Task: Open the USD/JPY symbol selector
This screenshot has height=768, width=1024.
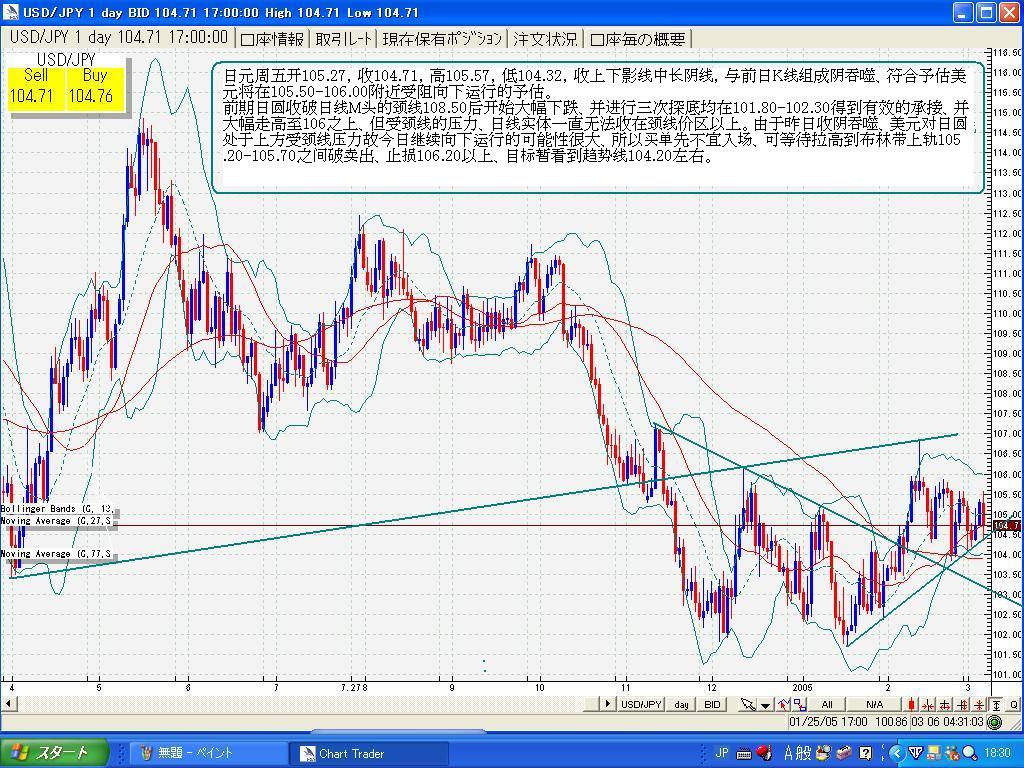Action: 640,704
